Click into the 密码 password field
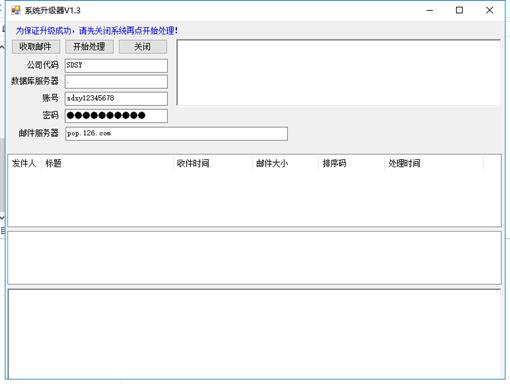Screen dimensions: 510x384 [x=116, y=116]
